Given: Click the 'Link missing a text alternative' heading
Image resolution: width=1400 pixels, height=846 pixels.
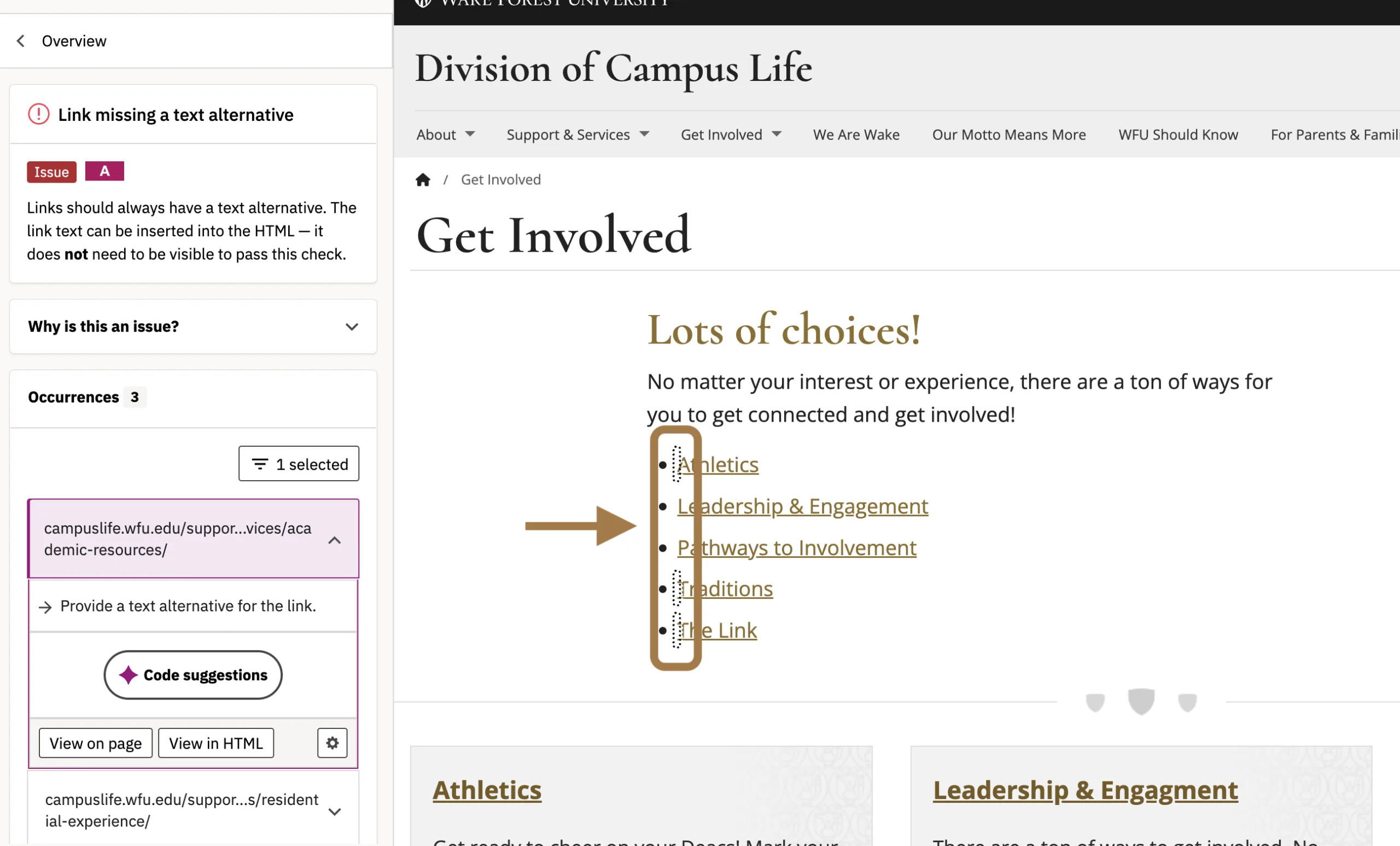Looking at the screenshot, I should click(x=176, y=115).
